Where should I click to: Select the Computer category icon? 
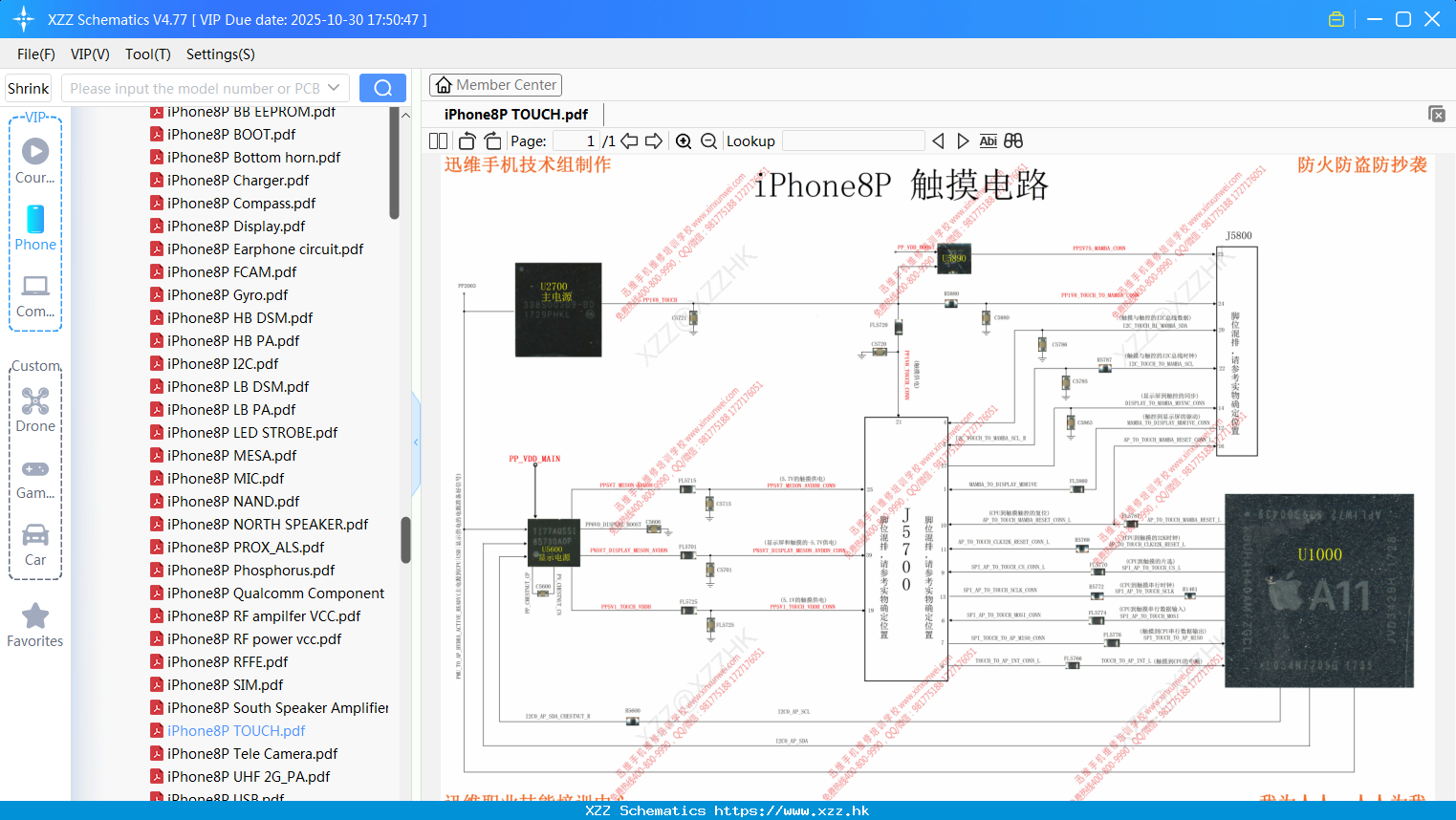coord(35,285)
